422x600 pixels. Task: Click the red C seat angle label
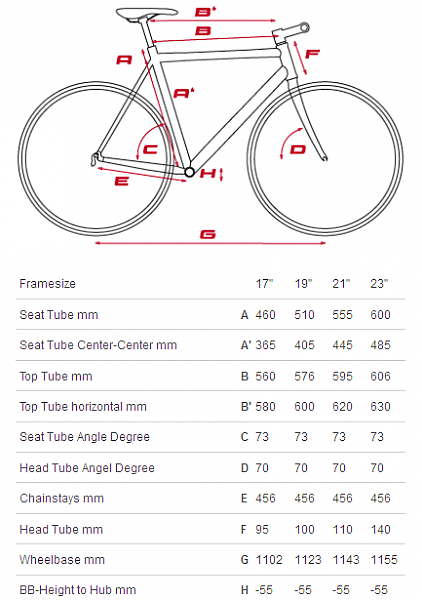pos(150,149)
